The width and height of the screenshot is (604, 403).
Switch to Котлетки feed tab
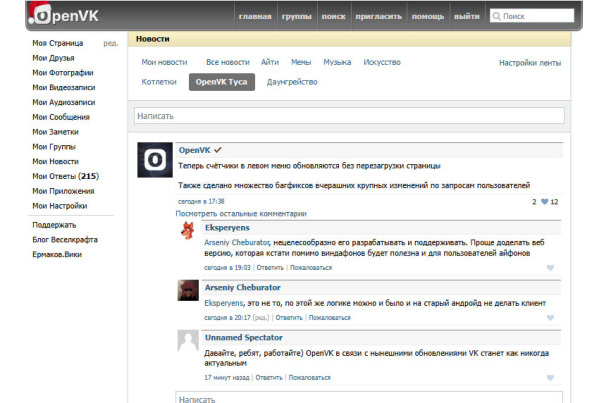[x=159, y=82]
